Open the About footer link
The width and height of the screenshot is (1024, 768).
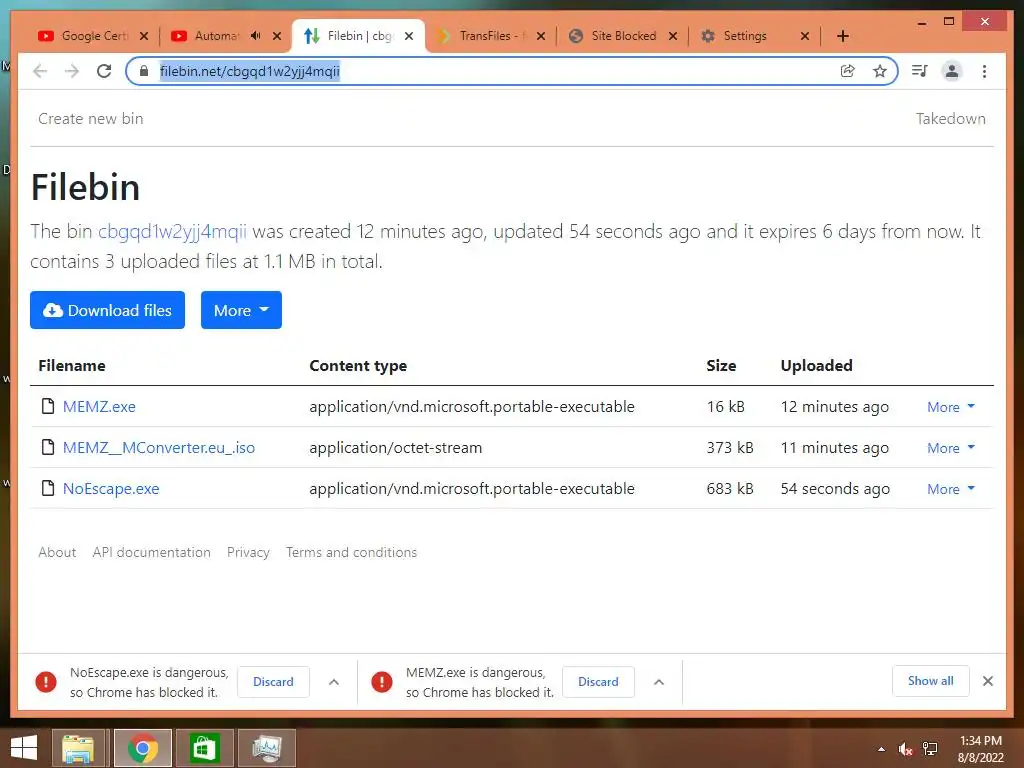57,552
